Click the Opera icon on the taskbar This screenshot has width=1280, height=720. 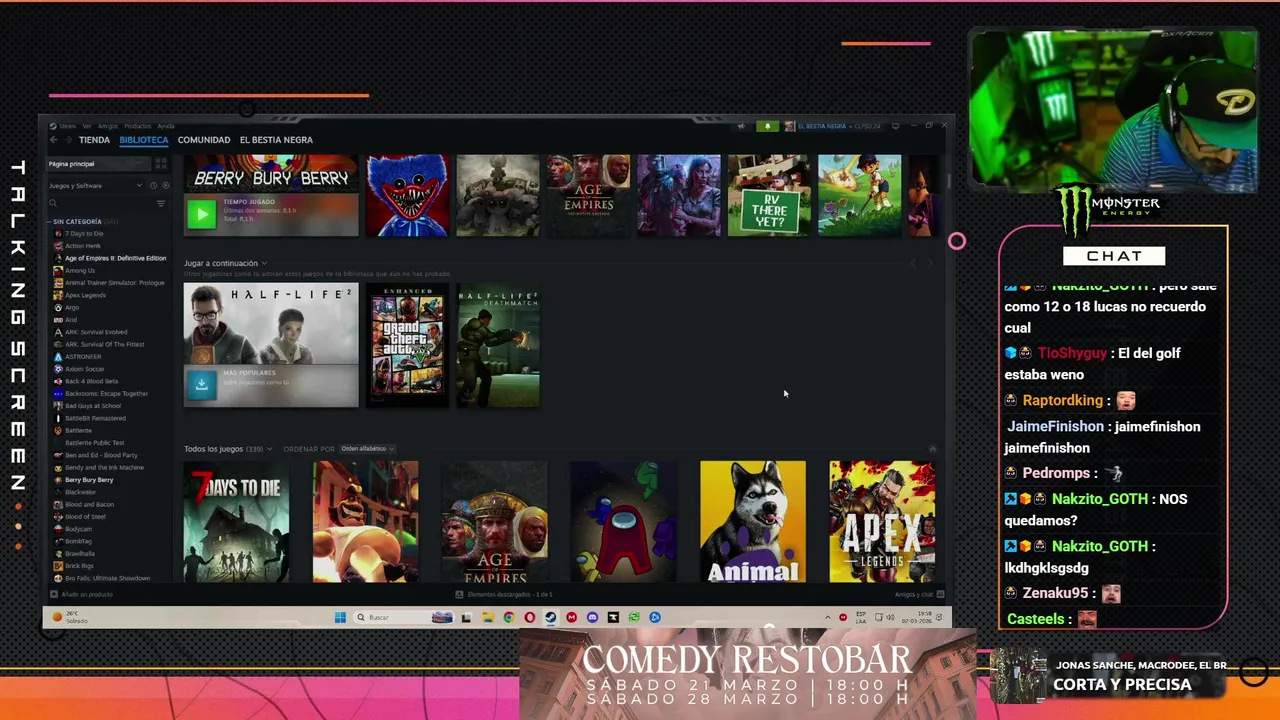pyautogui.click(x=530, y=617)
